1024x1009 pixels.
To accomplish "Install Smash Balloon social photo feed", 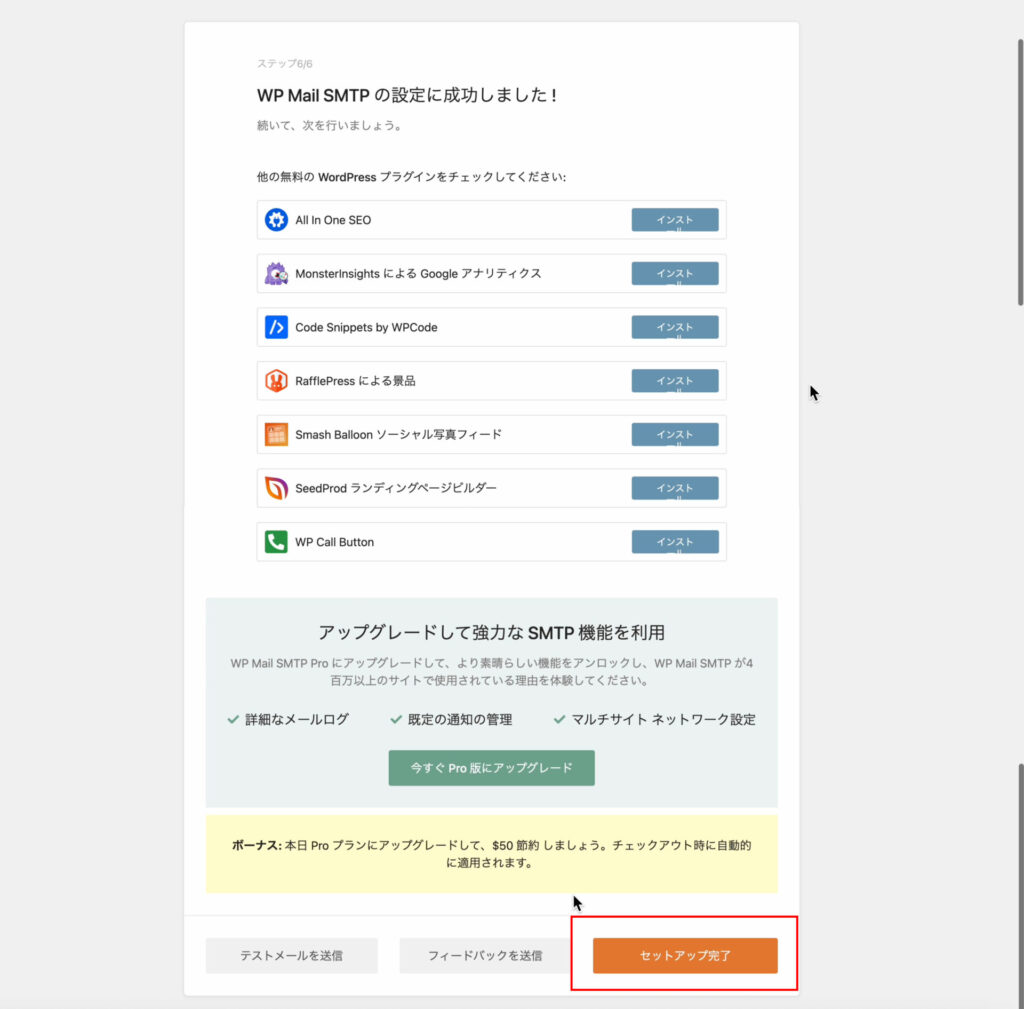I will (675, 434).
